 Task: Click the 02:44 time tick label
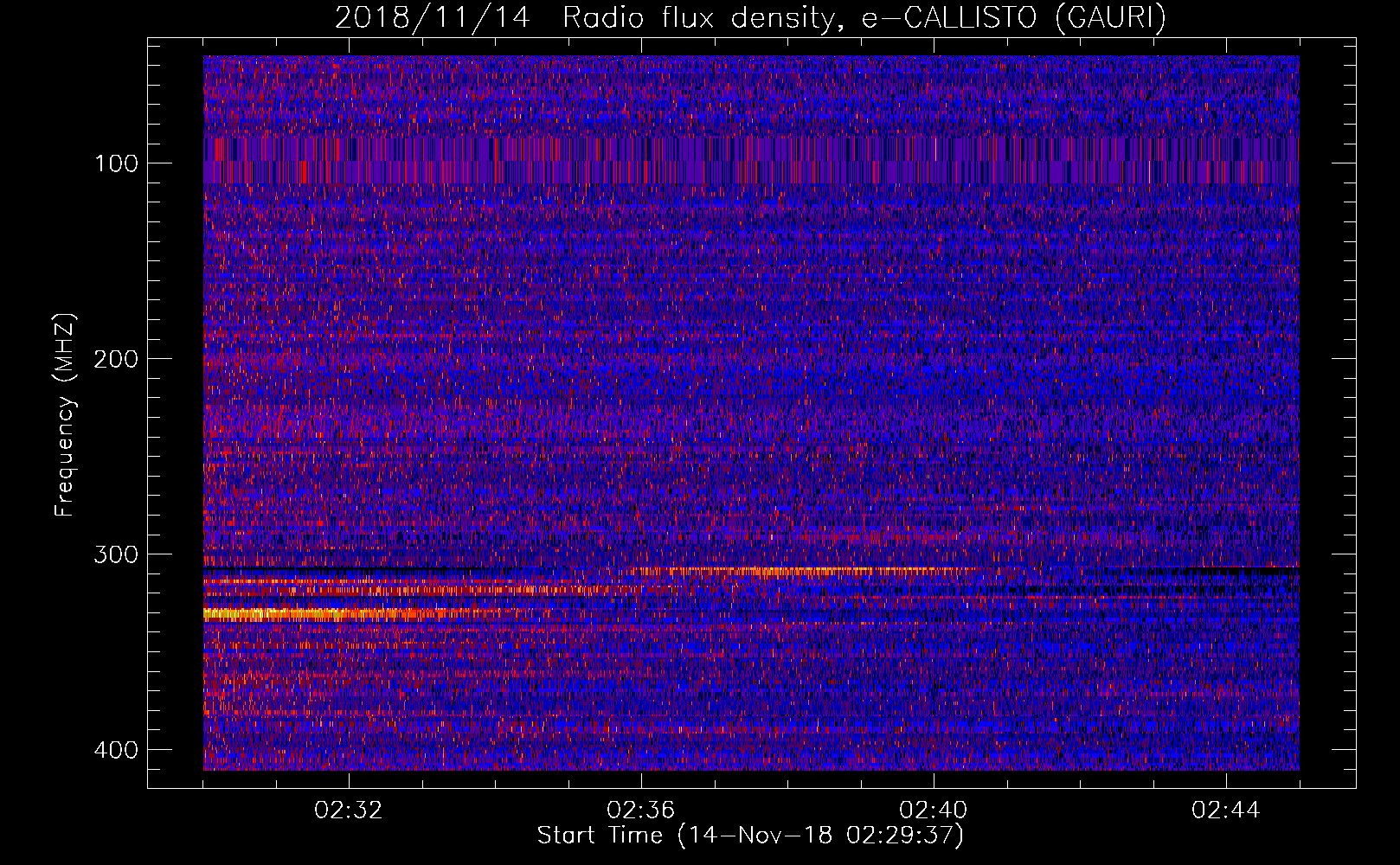pos(1226,811)
